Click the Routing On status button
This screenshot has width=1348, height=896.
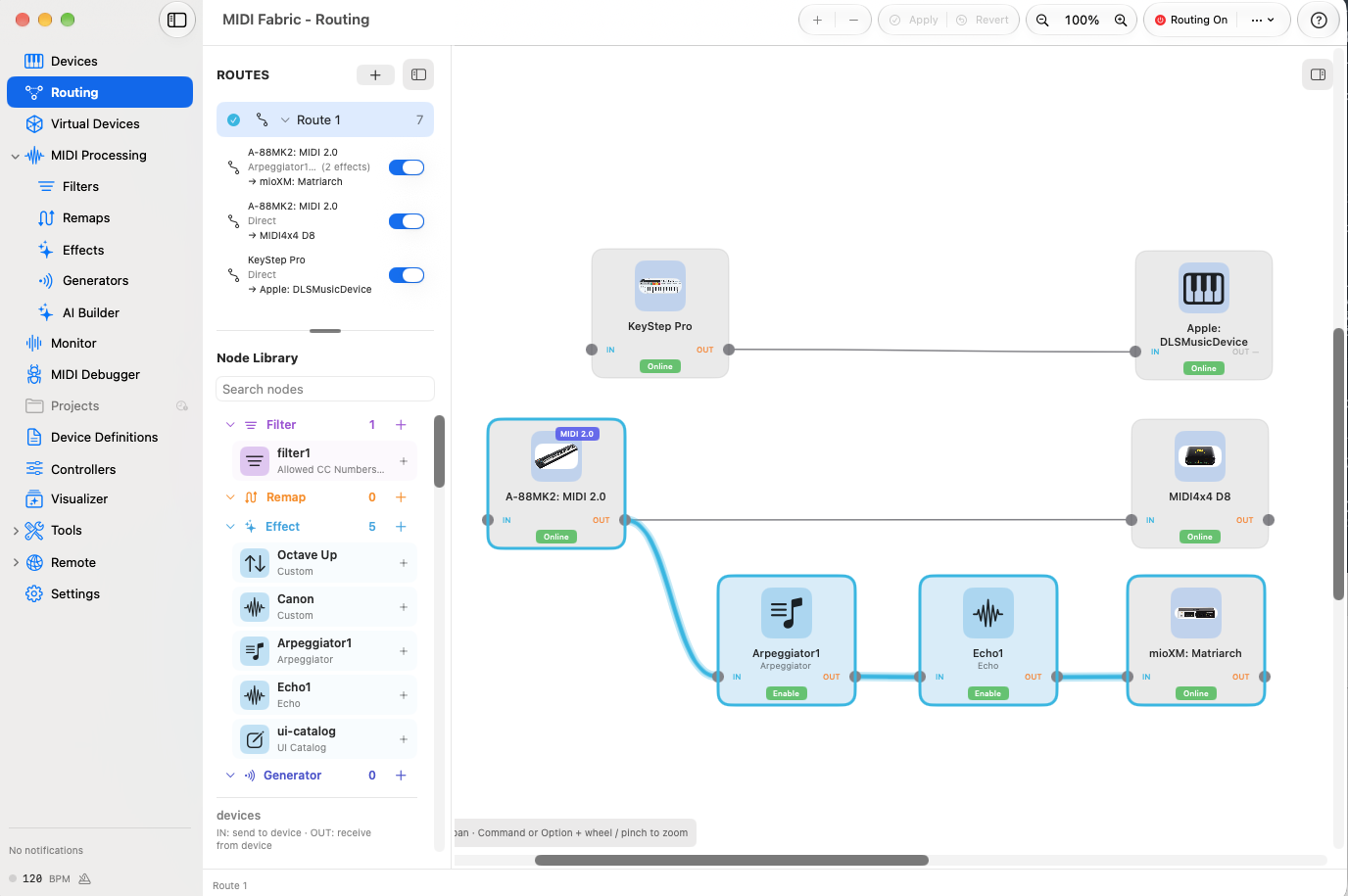pos(1191,20)
